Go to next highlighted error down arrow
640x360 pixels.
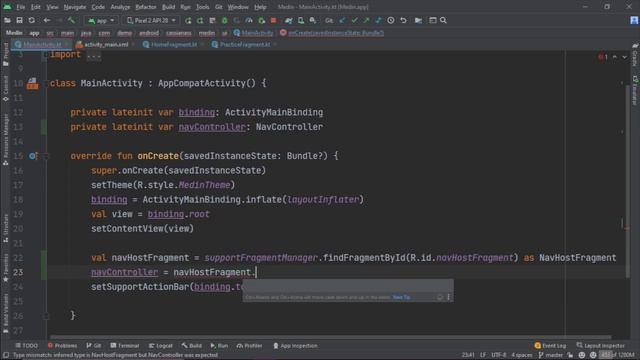click(x=624, y=57)
